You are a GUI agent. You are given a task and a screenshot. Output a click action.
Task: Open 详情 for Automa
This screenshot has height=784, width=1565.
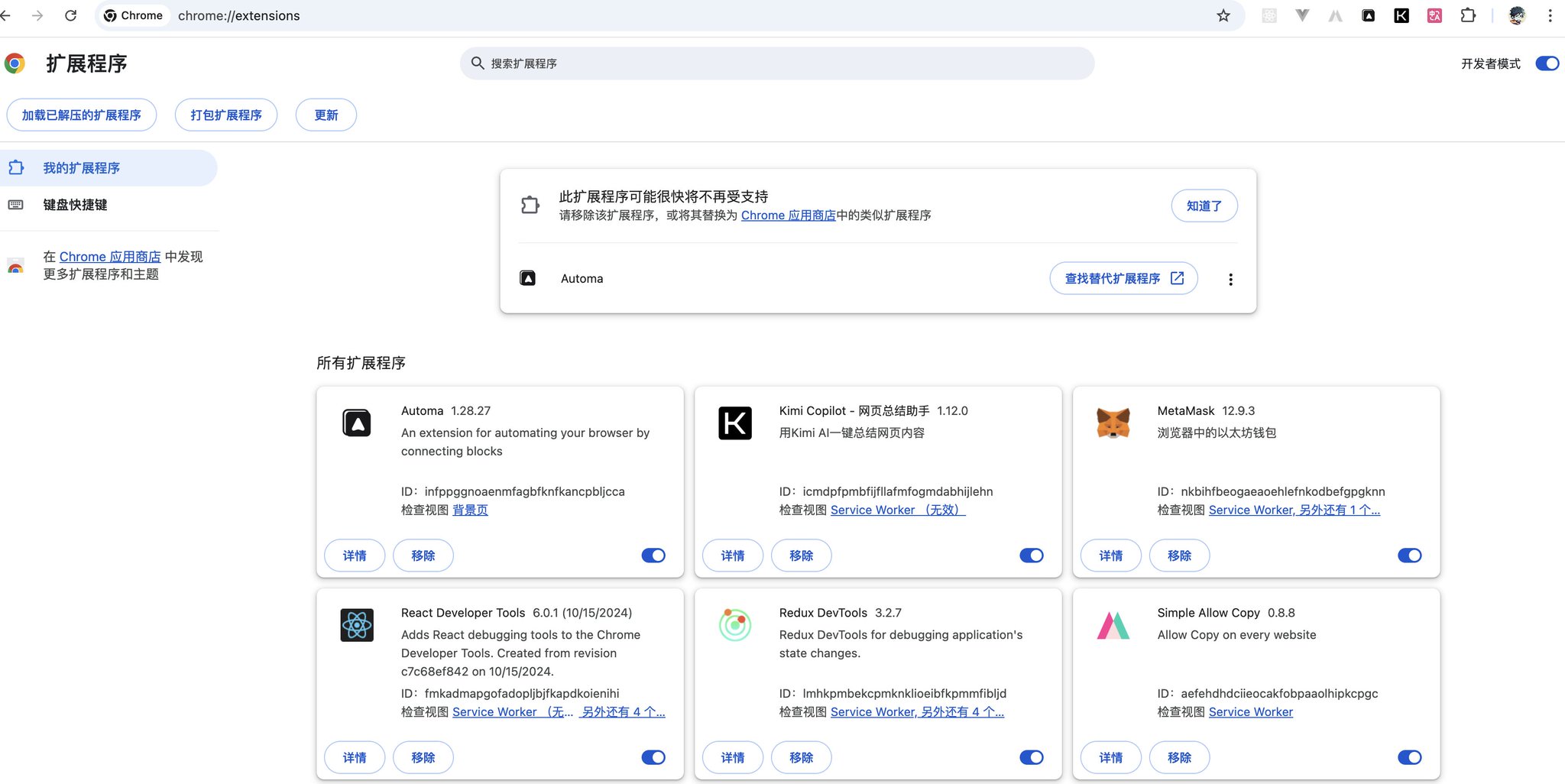pos(355,556)
